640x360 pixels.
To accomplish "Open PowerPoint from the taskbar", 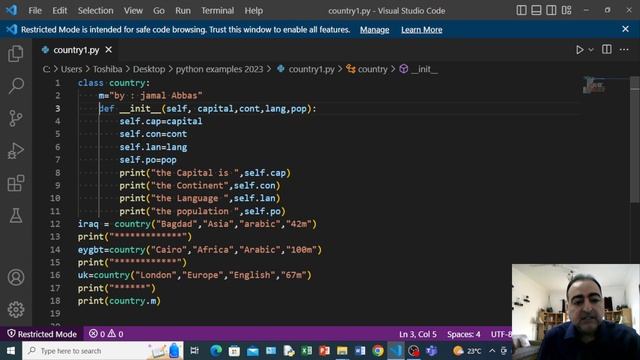I will coord(324,351).
